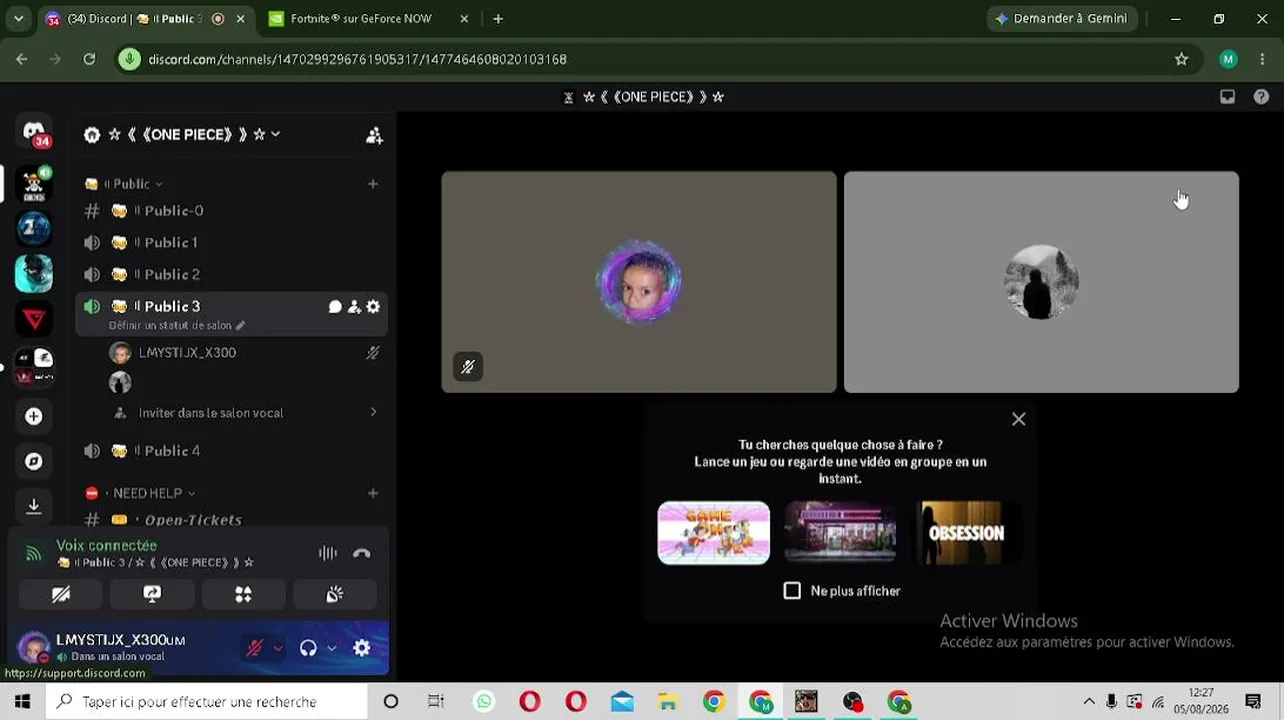Click 'Inviter dans le salon vocal'
The height and width of the screenshot is (720, 1284).
pyautogui.click(x=246, y=413)
